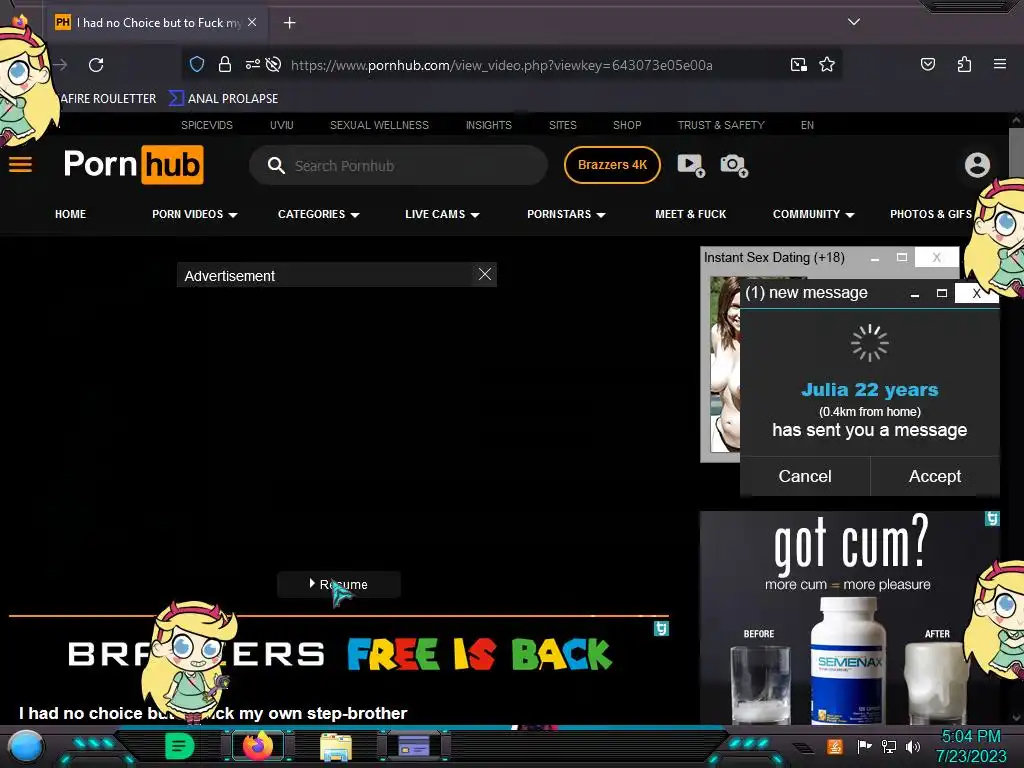The image size is (1024, 768).
Task: Expand the Pornstars dropdown
Action: pos(566,214)
